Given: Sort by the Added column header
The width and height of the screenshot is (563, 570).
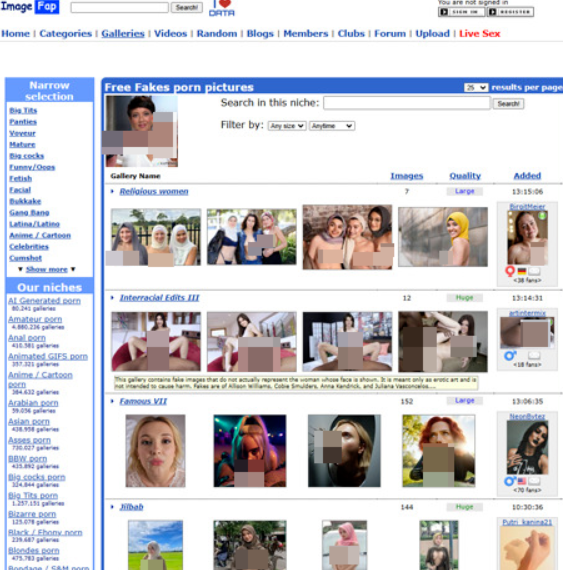Looking at the screenshot, I should pyautogui.click(x=527, y=176).
